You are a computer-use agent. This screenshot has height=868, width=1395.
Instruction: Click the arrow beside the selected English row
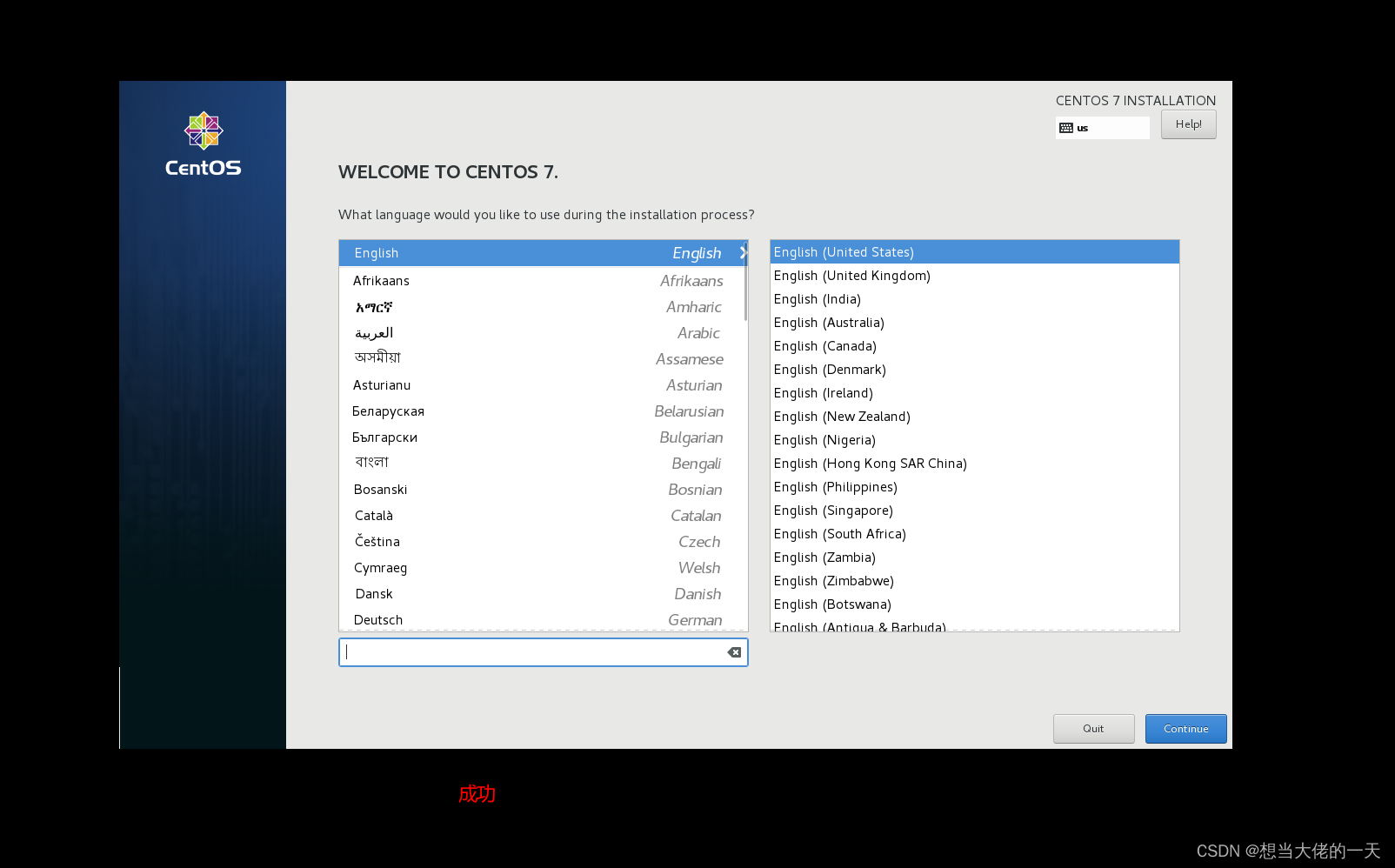coord(743,253)
